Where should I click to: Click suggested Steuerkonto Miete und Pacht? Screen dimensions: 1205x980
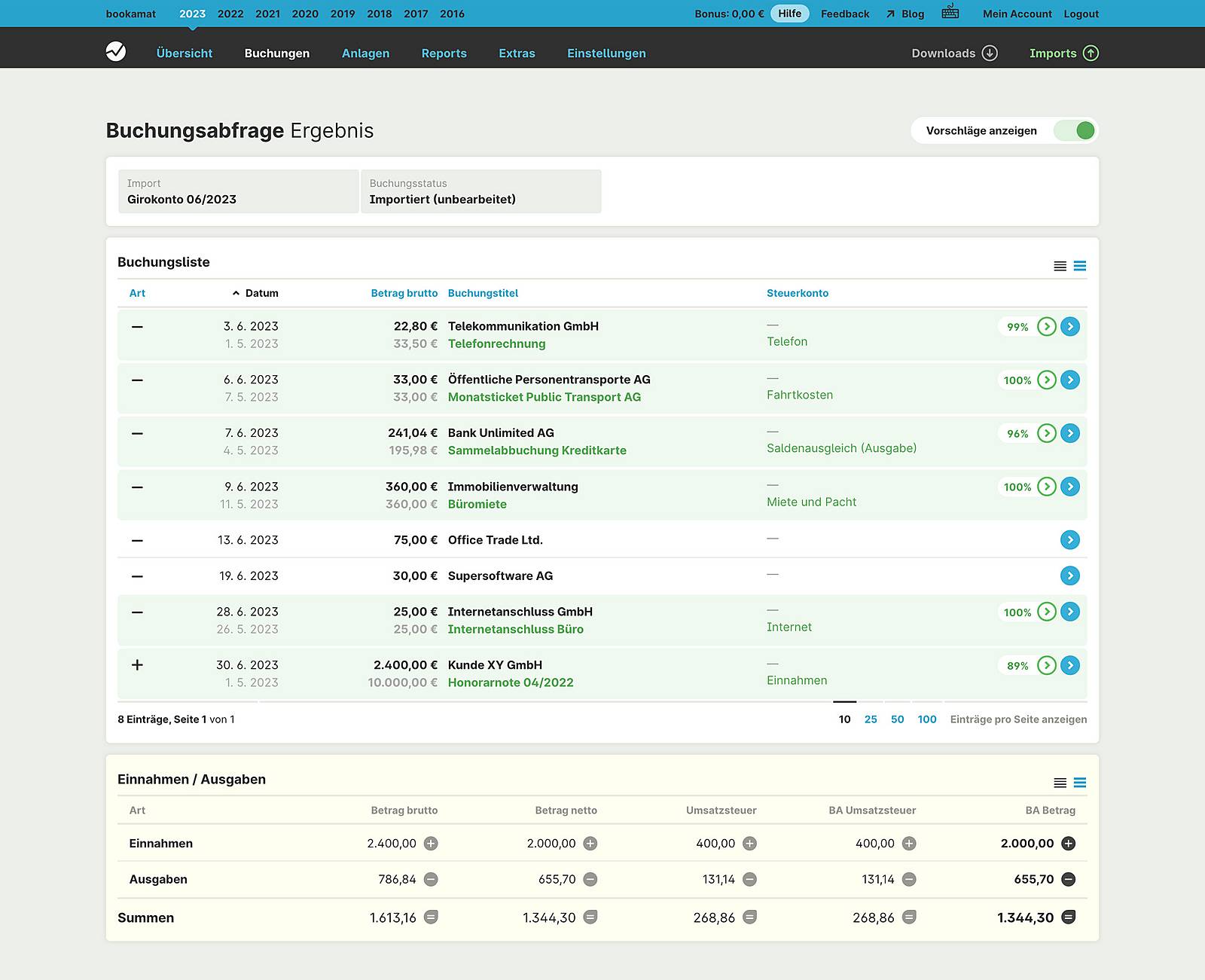pyautogui.click(x=811, y=502)
